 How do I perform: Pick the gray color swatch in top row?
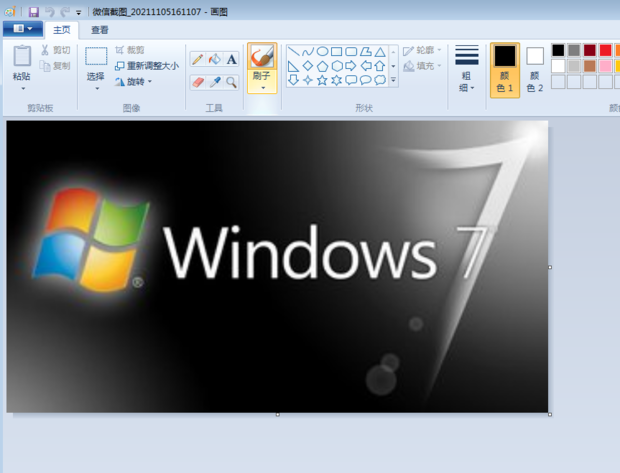pos(574,50)
